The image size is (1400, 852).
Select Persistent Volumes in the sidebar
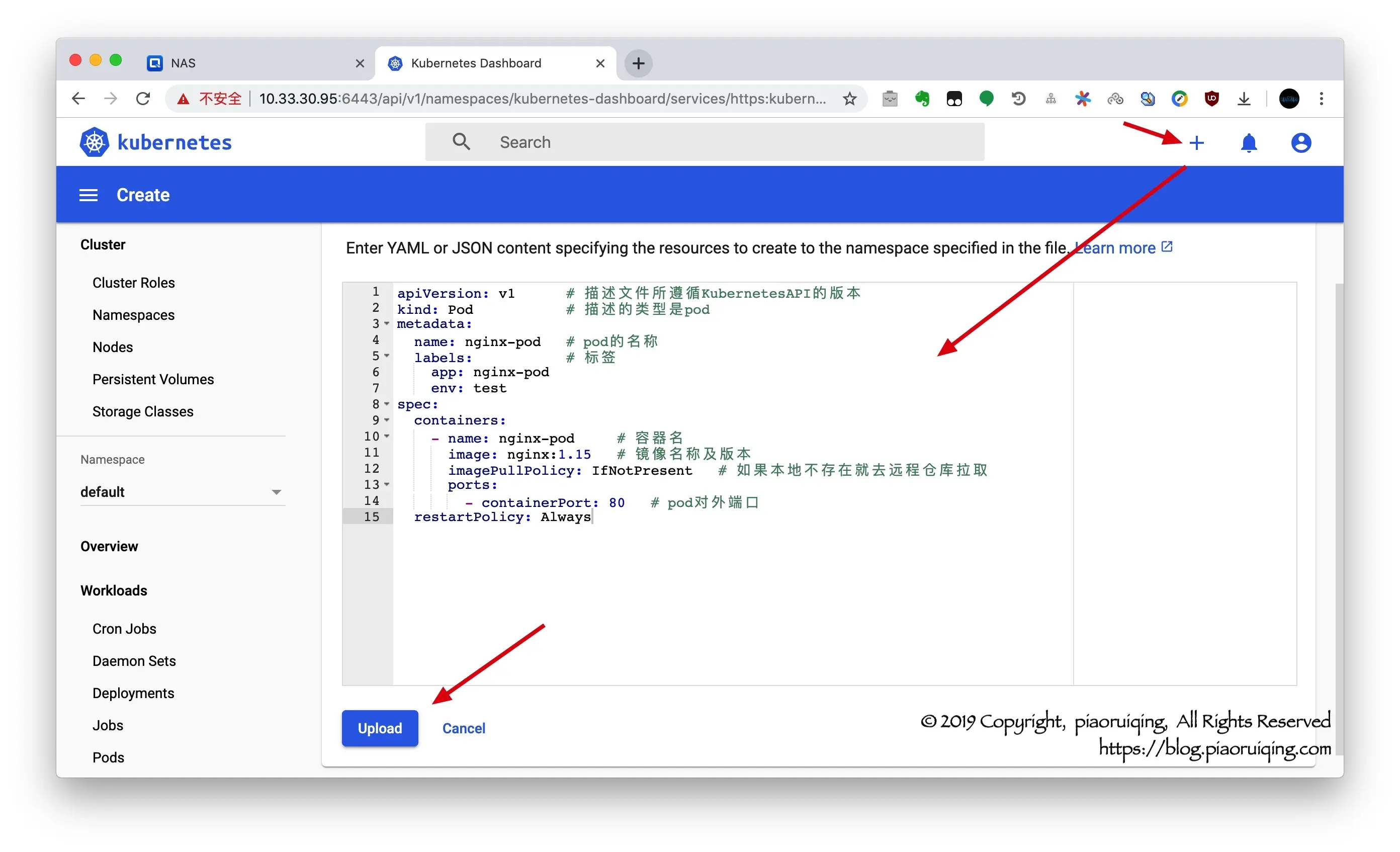[153, 379]
